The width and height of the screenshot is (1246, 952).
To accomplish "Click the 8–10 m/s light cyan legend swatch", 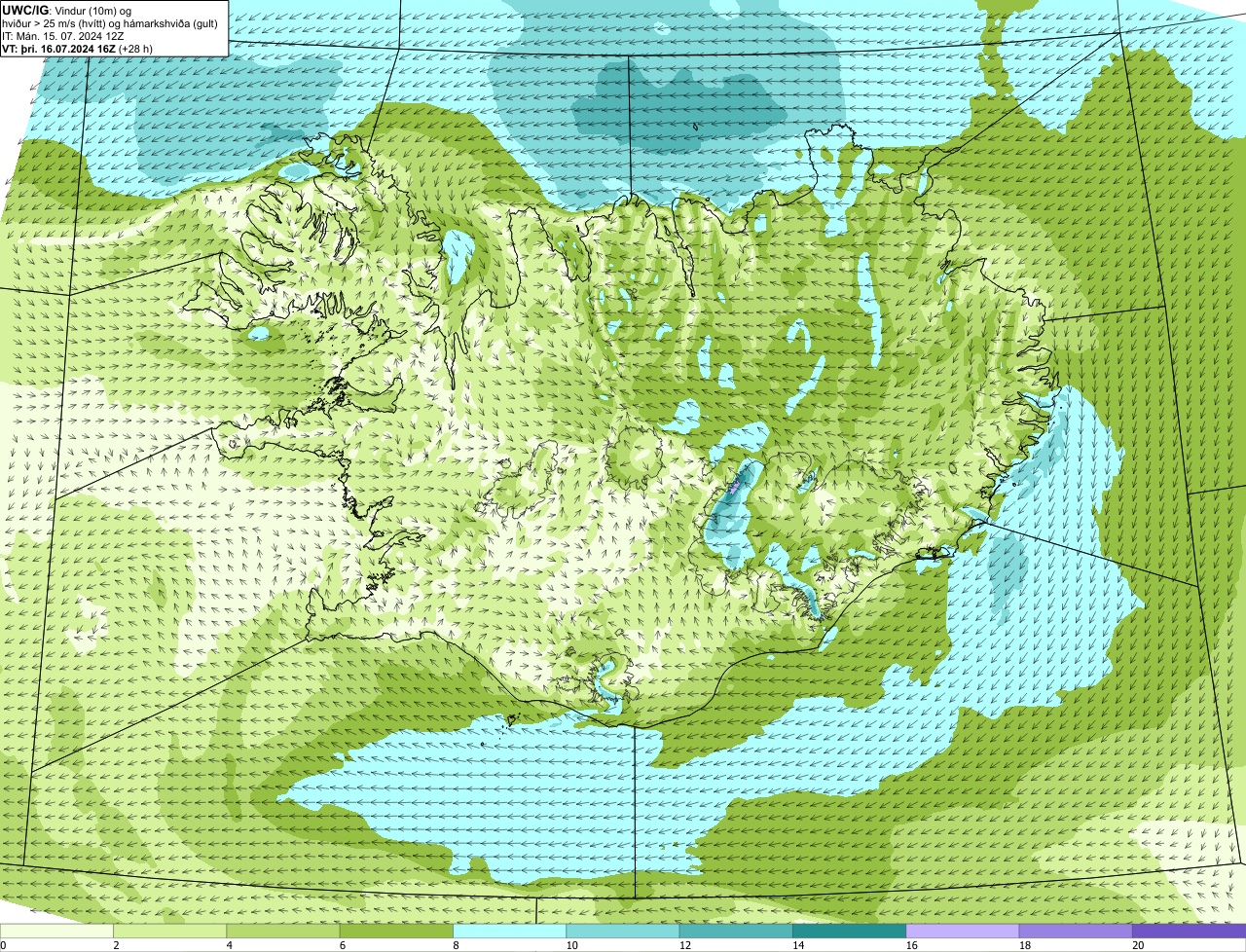I will 510,931.
